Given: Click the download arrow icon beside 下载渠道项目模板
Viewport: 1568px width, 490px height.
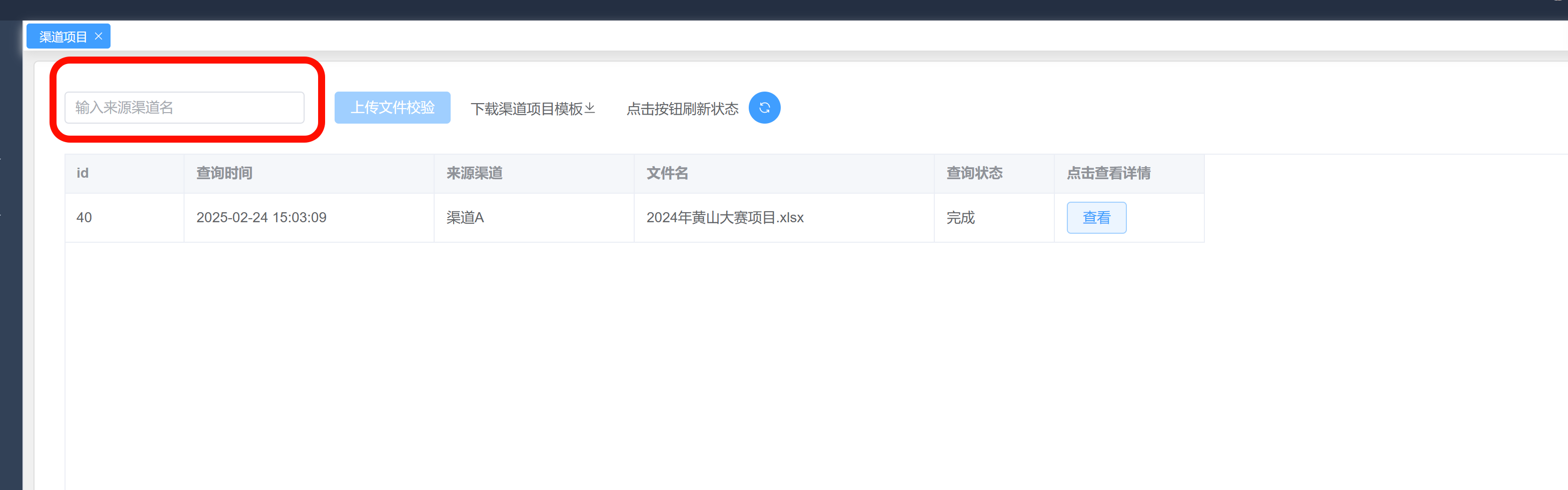Looking at the screenshot, I should coord(589,108).
